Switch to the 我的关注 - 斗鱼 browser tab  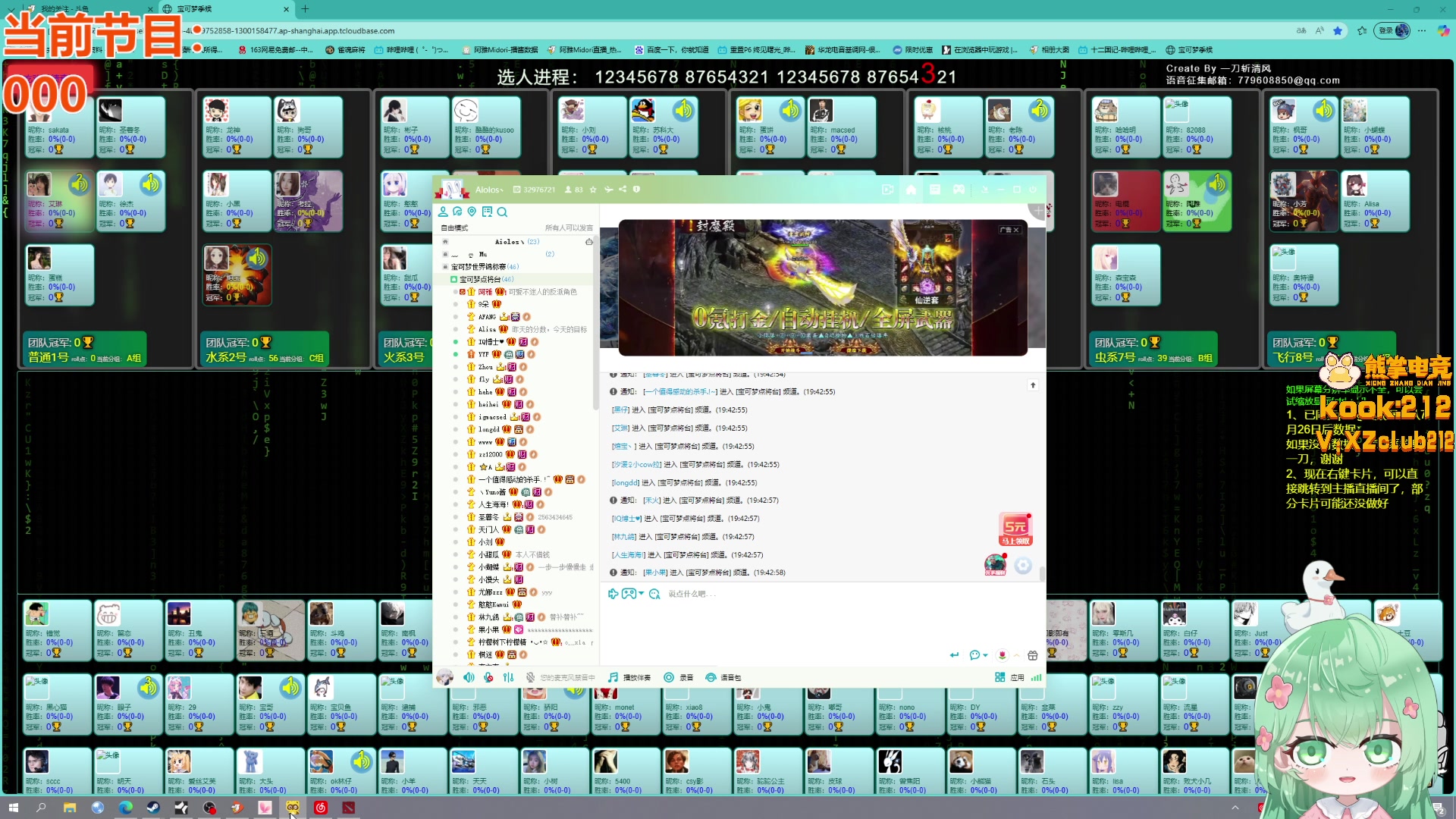tap(89, 9)
